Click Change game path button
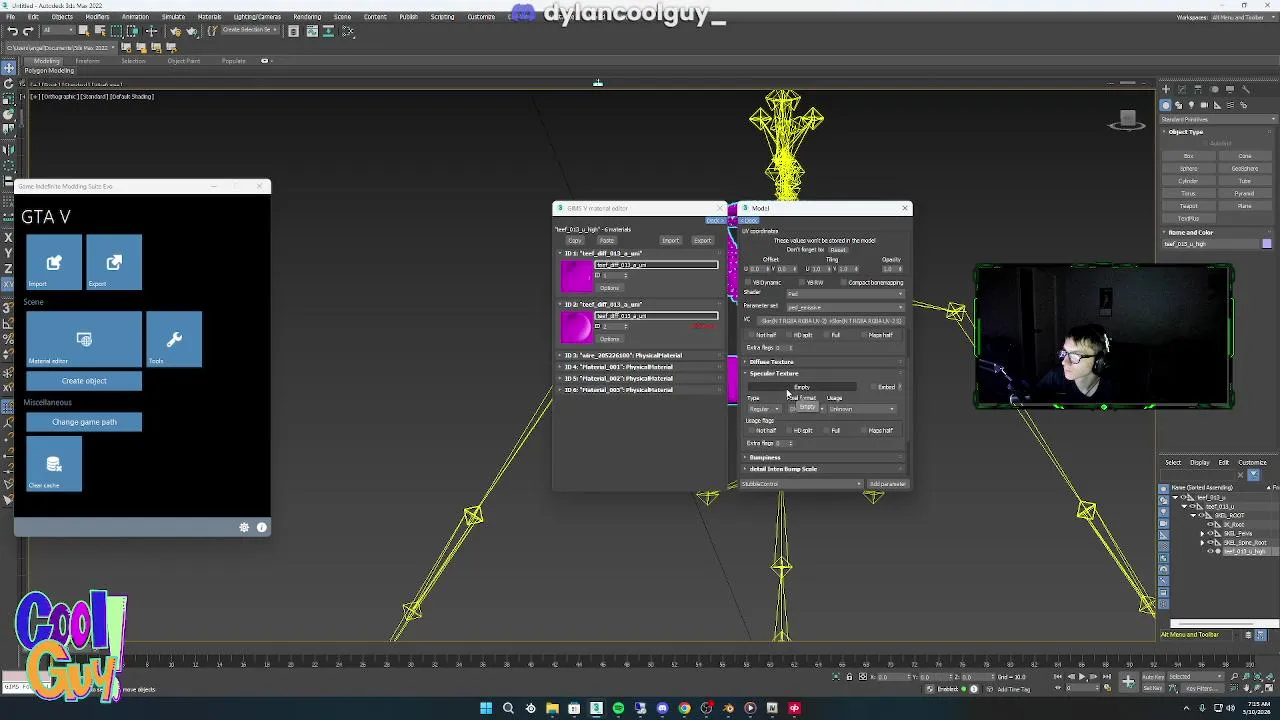1280x720 pixels. pyautogui.click(x=84, y=422)
